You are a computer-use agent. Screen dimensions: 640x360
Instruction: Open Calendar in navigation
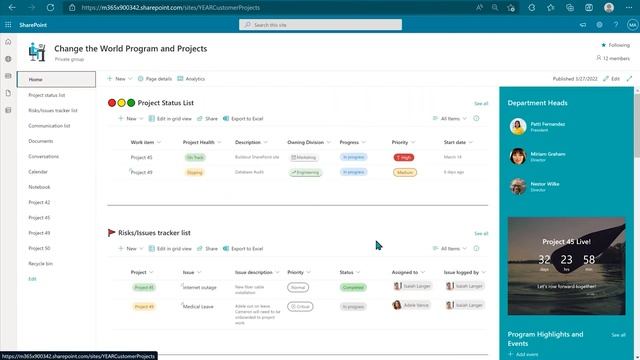pos(38,171)
